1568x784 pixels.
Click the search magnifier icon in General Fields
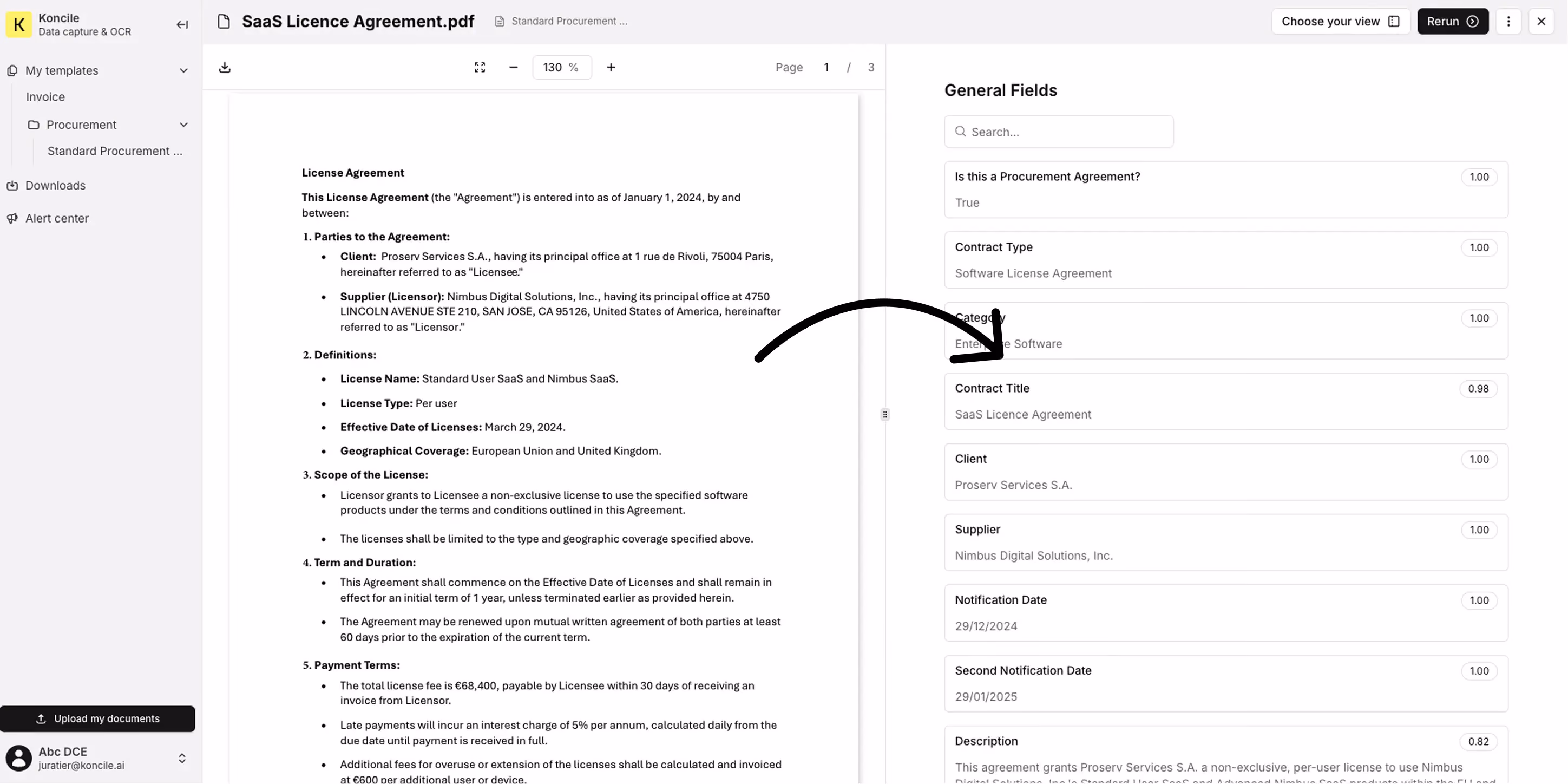pyautogui.click(x=961, y=132)
